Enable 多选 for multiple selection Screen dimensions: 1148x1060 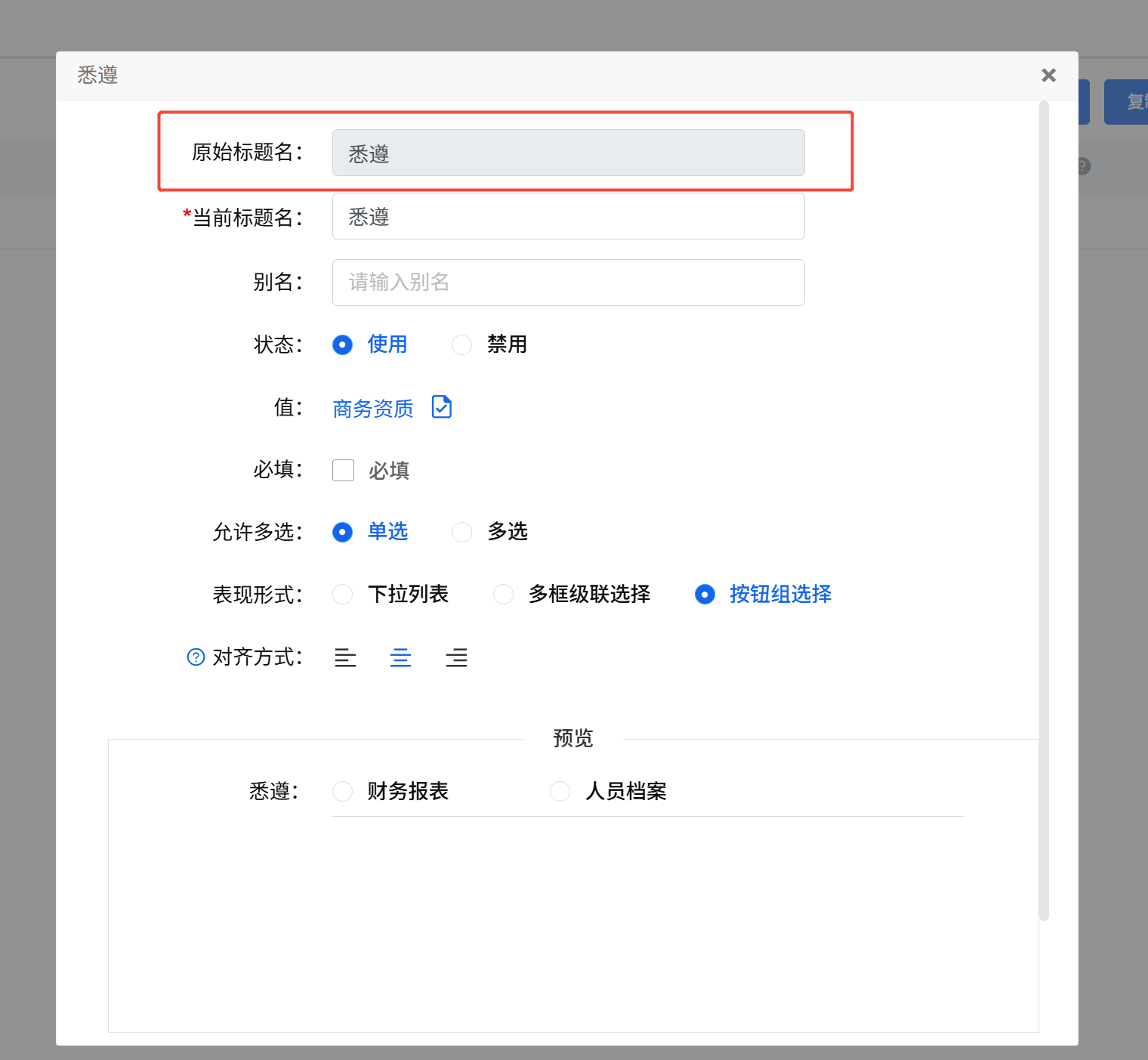461,533
